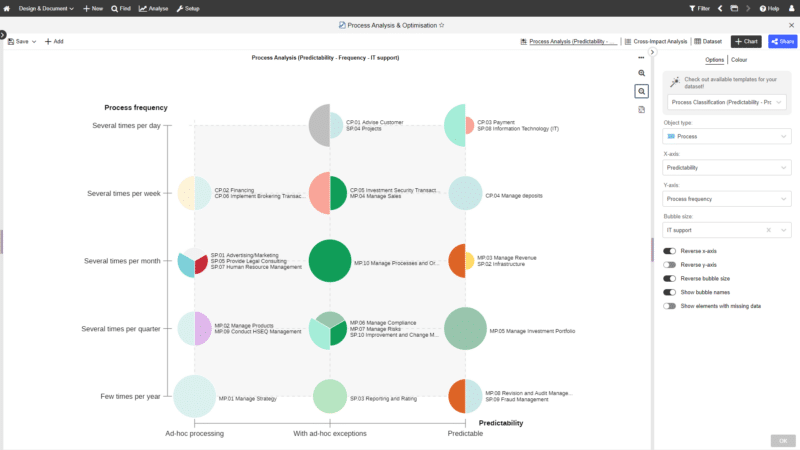Click the zoom out magnifier icon
The image size is (800, 450).
click(x=641, y=91)
